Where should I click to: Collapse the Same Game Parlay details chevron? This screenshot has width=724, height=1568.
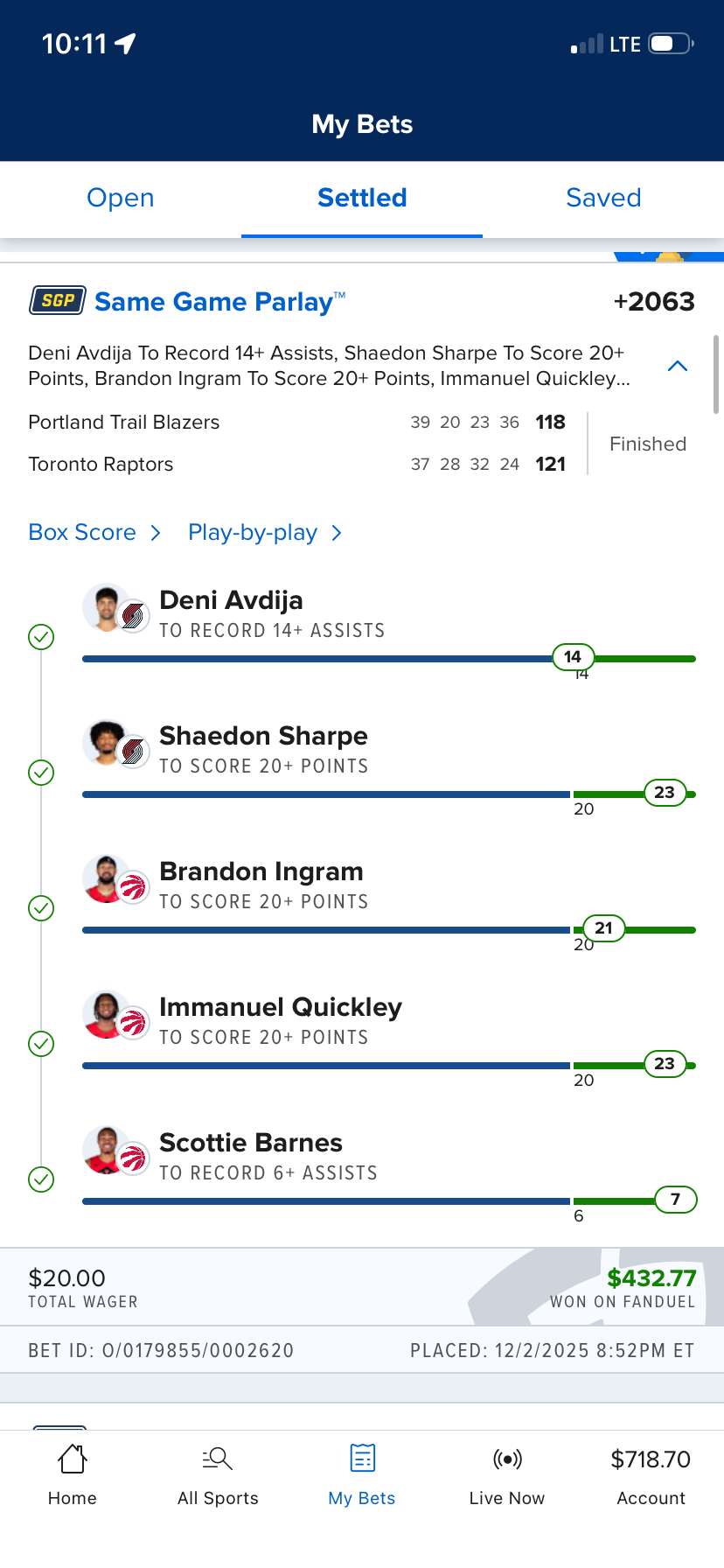click(678, 366)
